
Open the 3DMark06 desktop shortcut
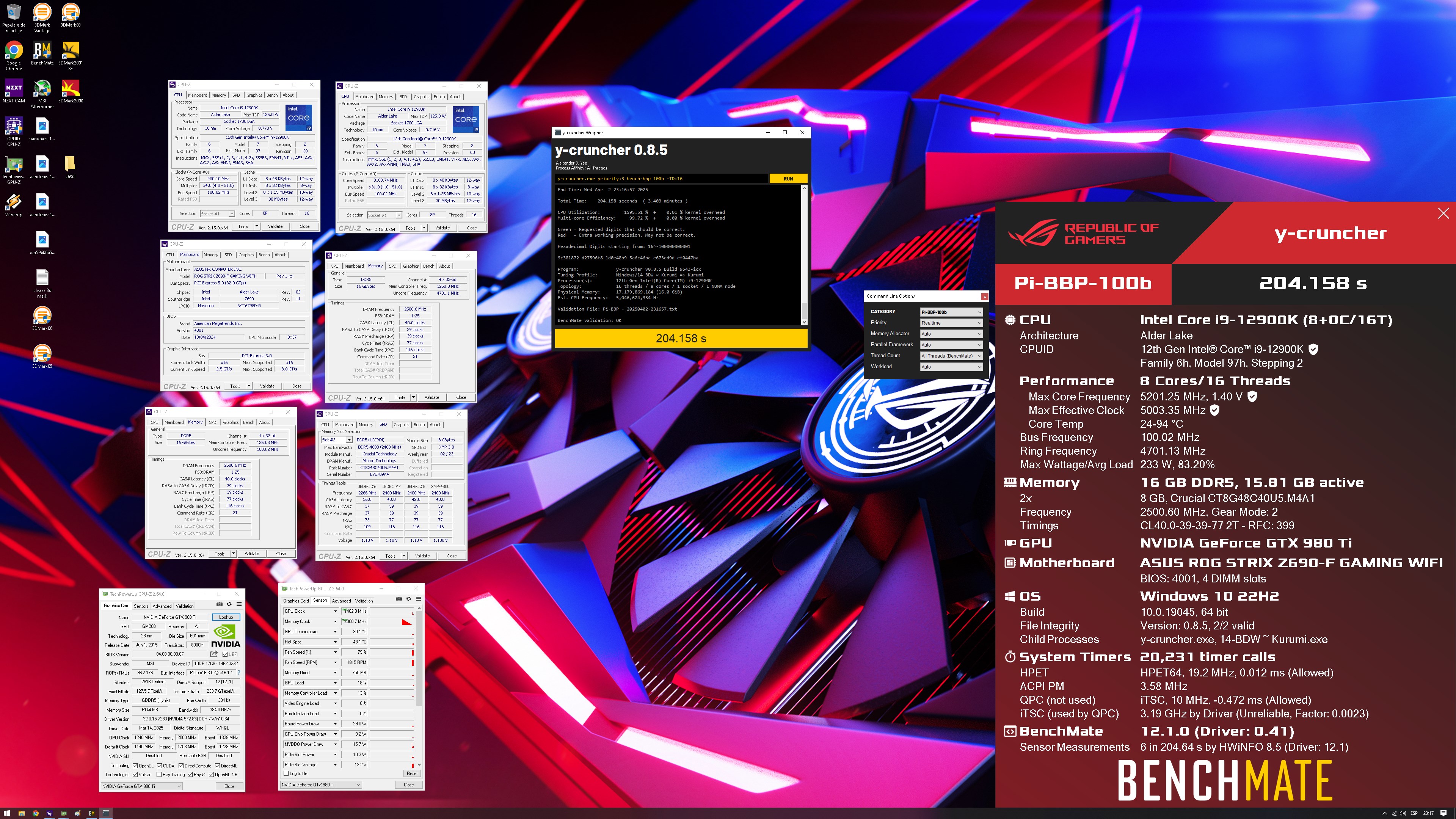pyautogui.click(x=42, y=319)
